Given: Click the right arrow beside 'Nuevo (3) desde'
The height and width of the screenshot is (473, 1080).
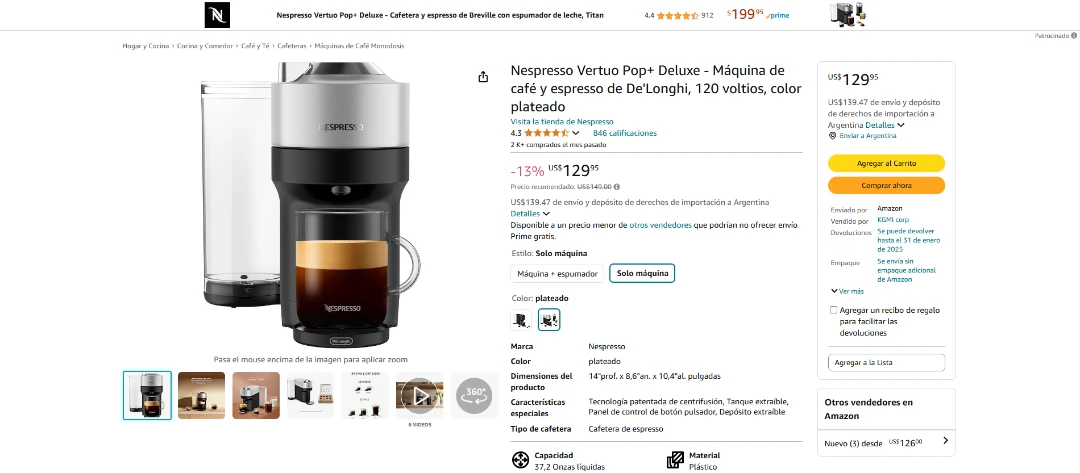Looking at the screenshot, I should [945, 441].
